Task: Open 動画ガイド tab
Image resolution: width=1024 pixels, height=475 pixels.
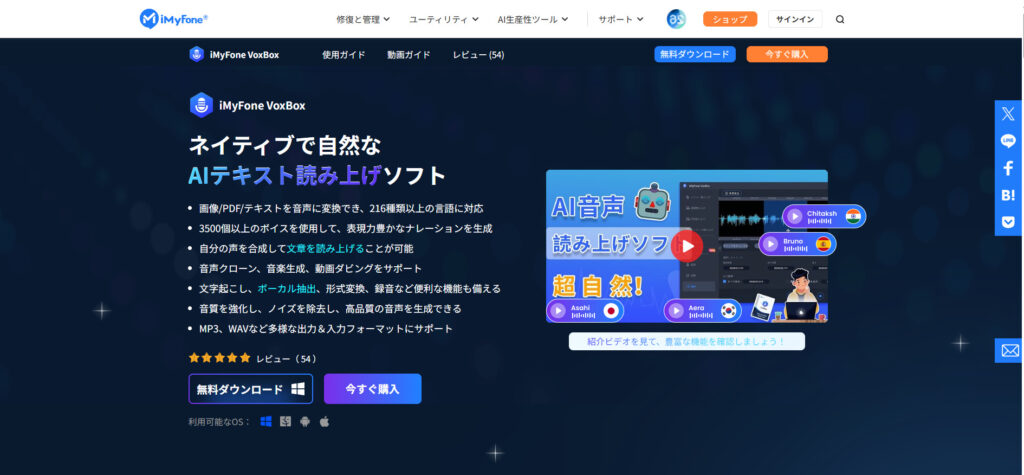Action: point(409,55)
